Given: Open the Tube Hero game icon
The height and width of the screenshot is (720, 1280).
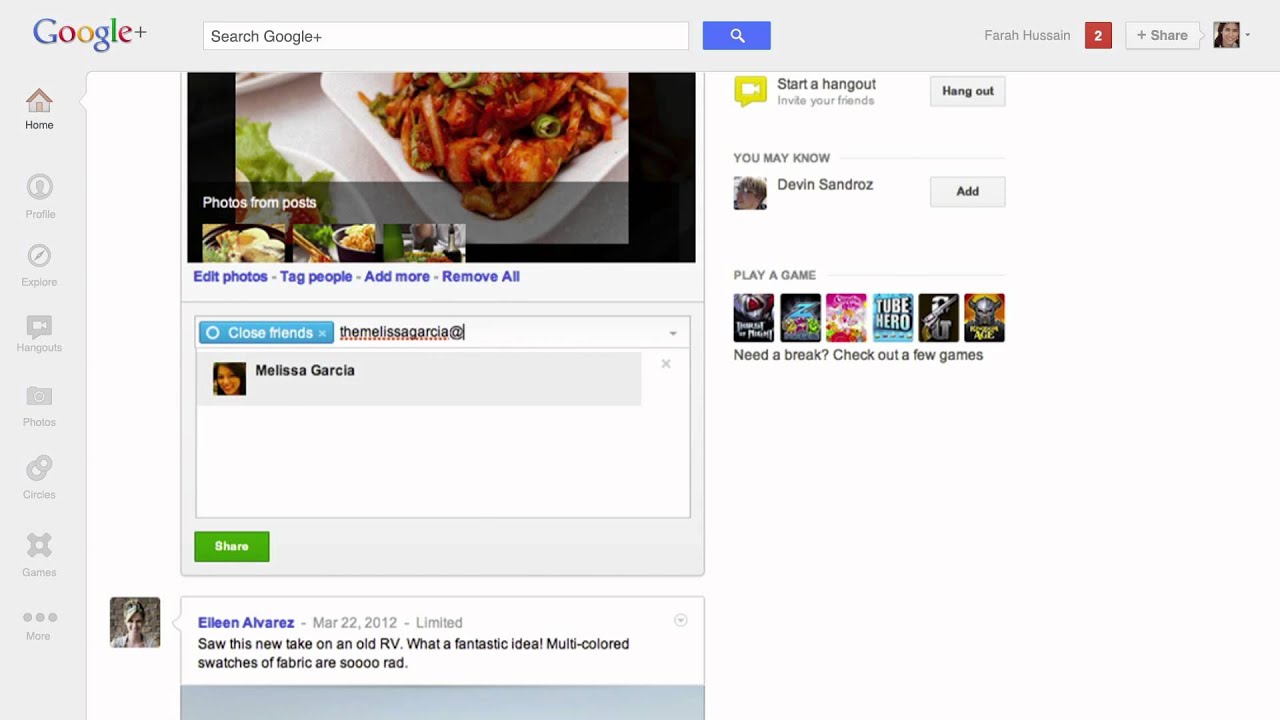Looking at the screenshot, I should [892, 318].
